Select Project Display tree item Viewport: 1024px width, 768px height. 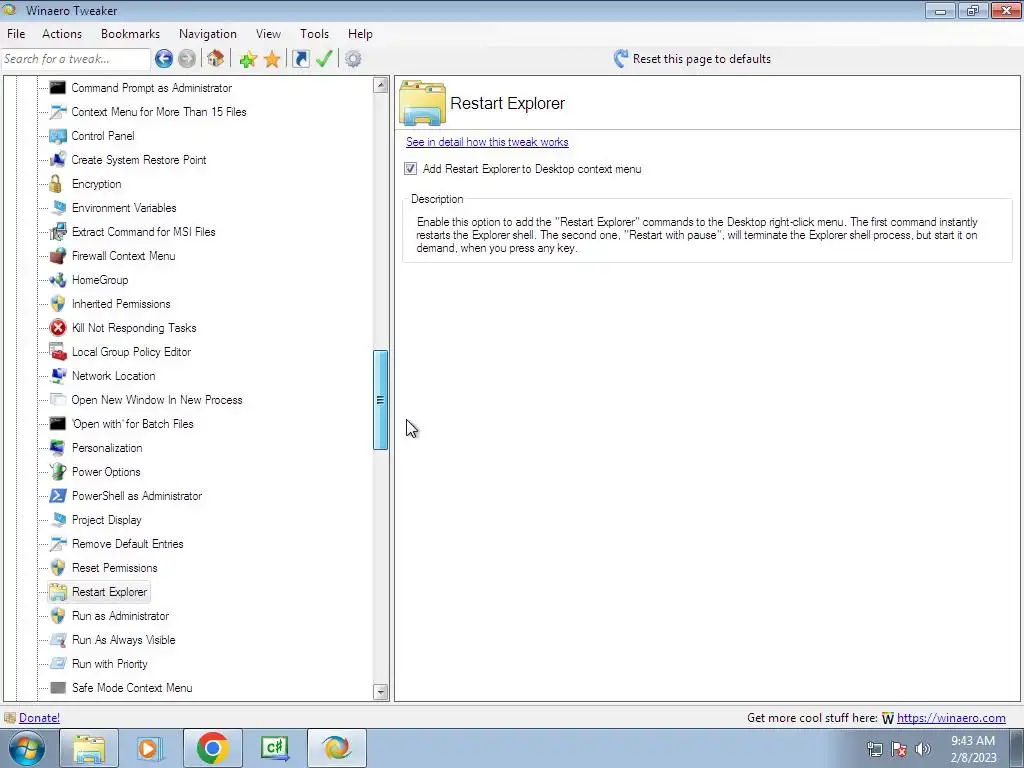click(x=106, y=520)
